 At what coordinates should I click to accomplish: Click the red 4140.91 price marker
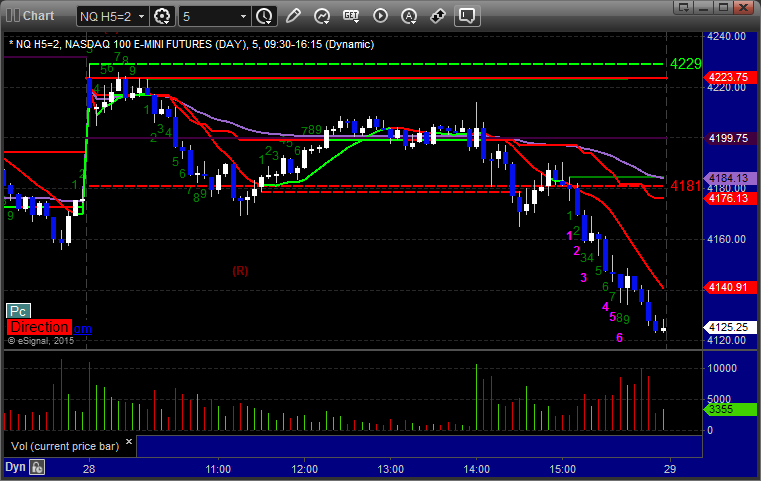pos(730,287)
